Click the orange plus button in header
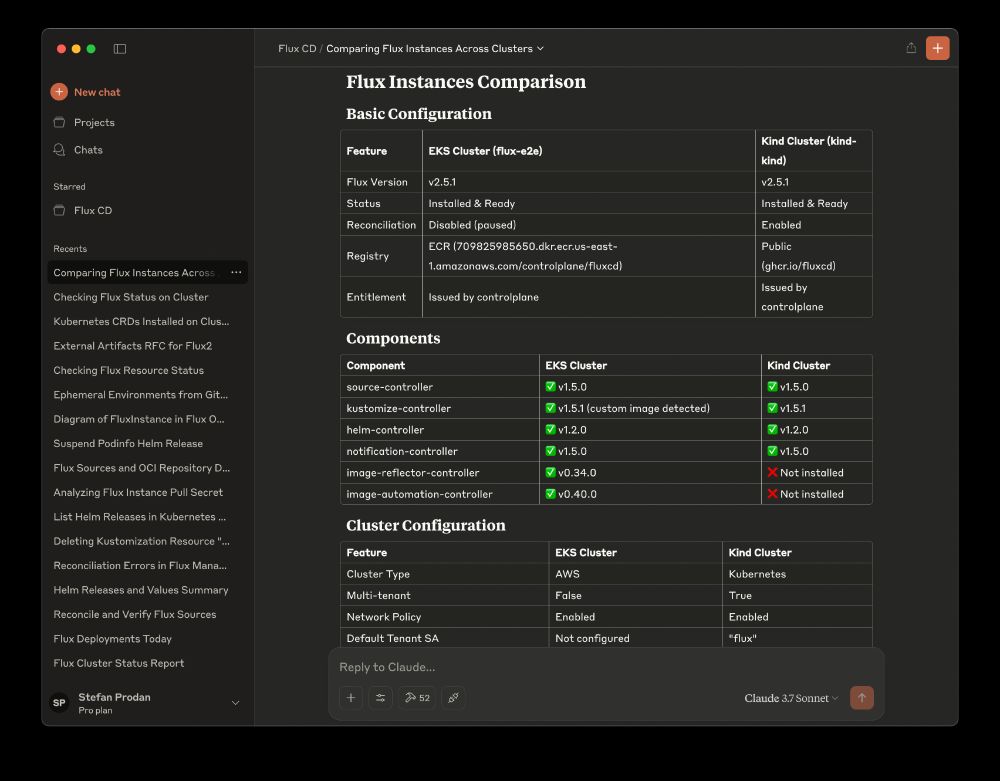Viewport: 1000px width, 781px height. [938, 48]
